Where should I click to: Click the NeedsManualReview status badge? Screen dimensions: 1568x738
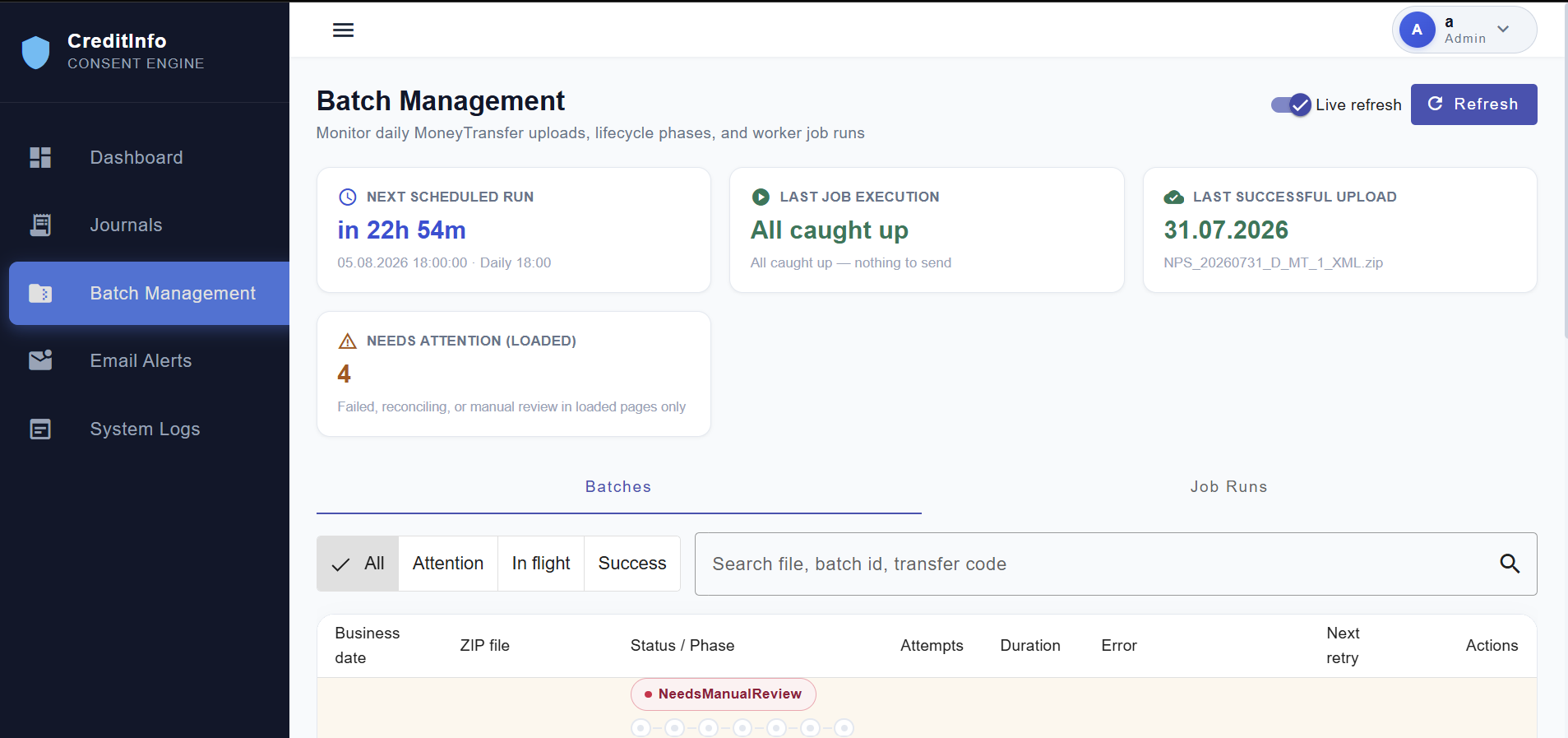(x=724, y=694)
